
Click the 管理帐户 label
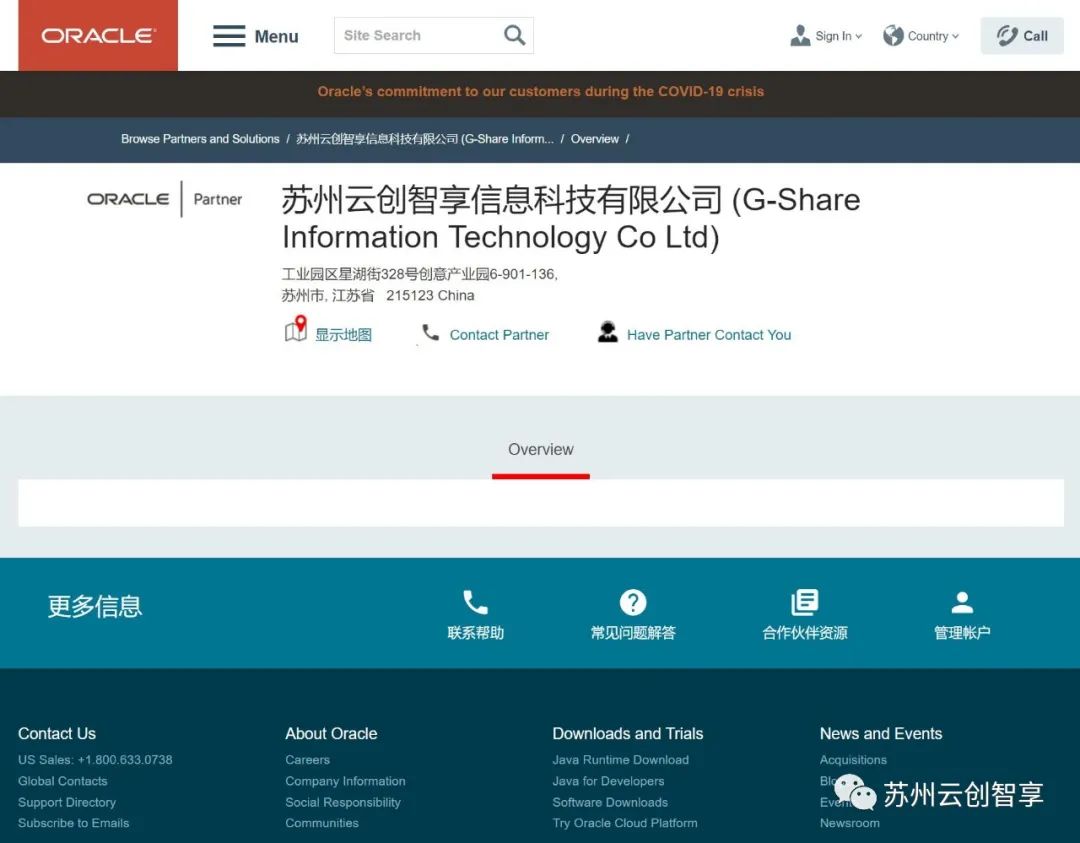(962, 633)
